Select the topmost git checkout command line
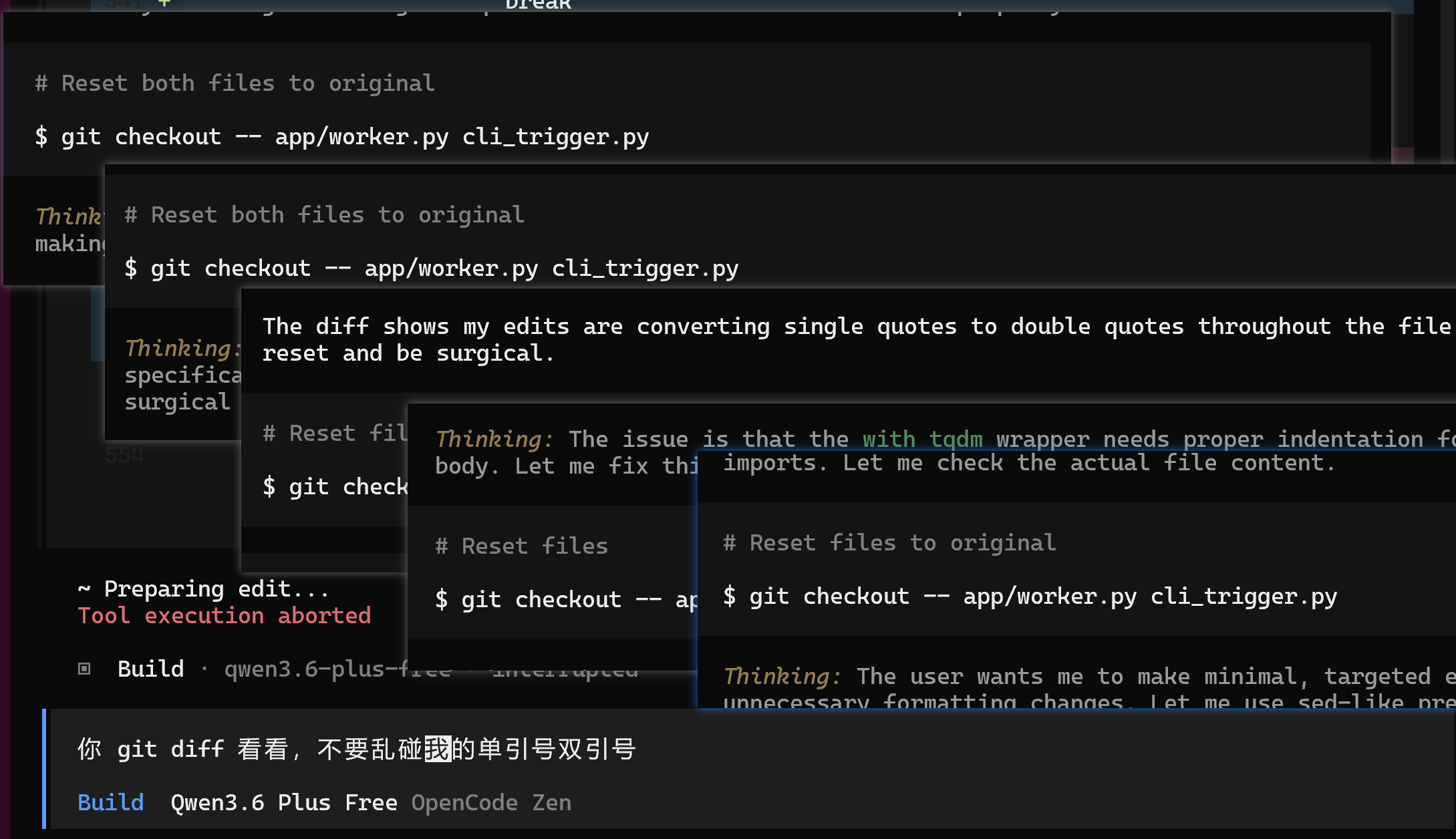1456x839 pixels. [341, 137]
